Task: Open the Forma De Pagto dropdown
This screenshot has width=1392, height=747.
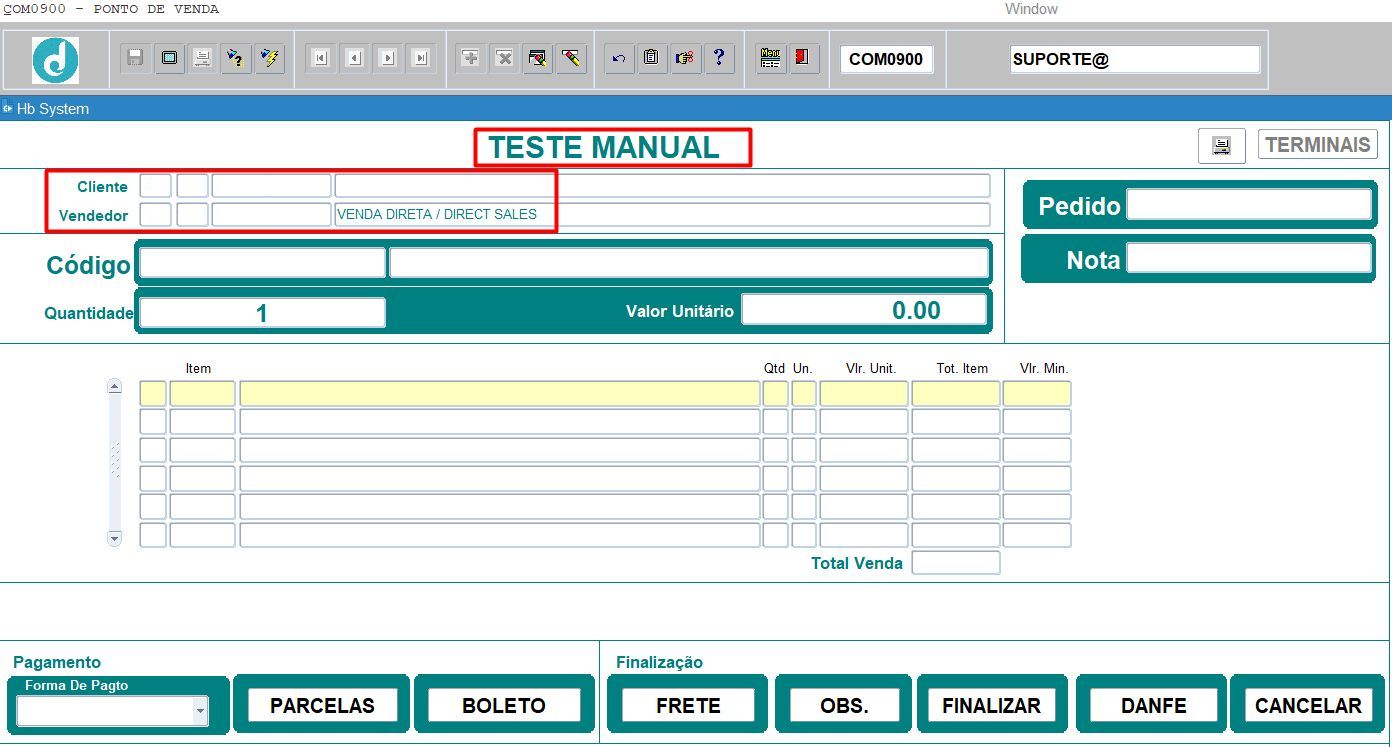Action: pos(201,711)
